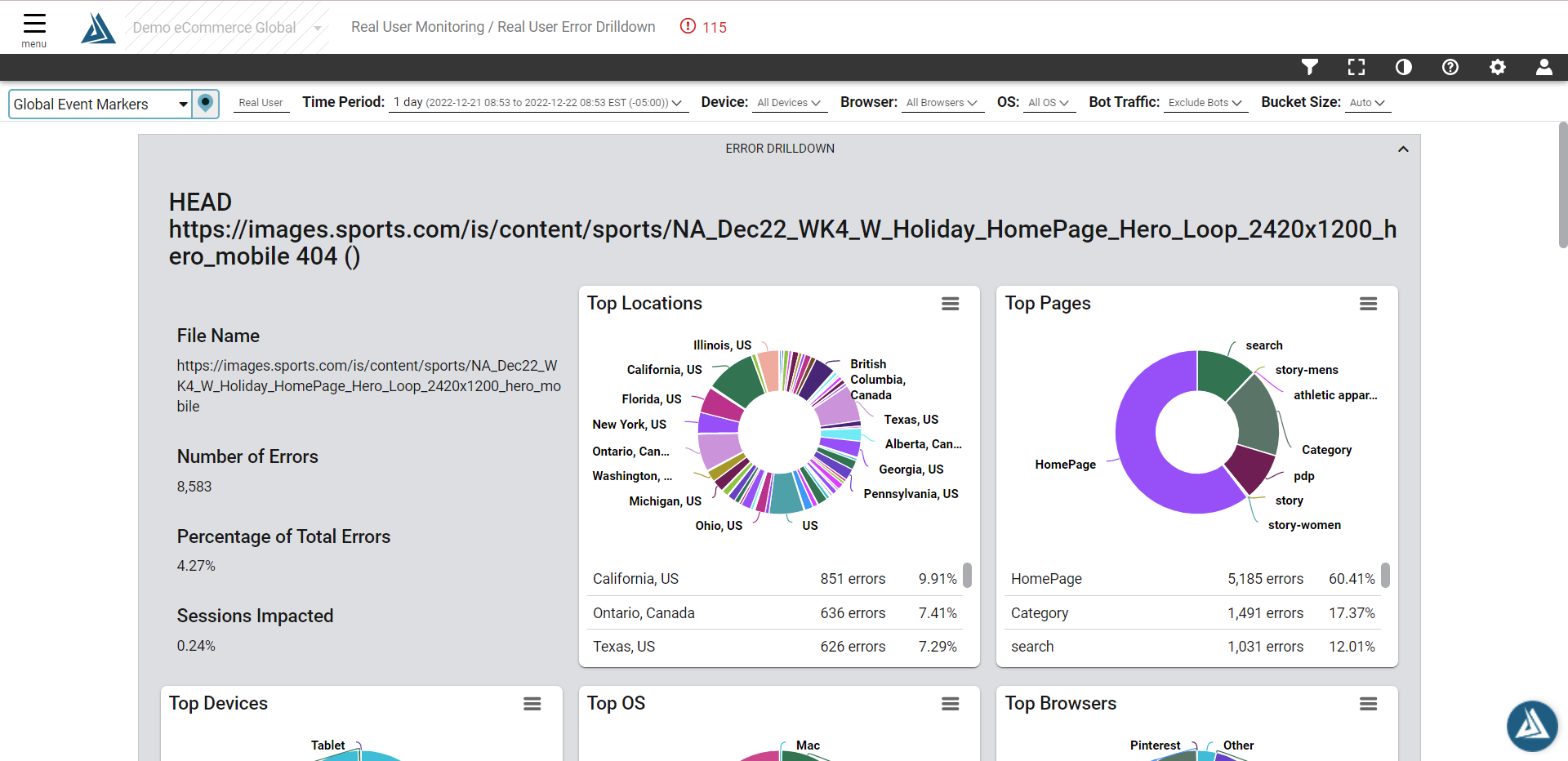
Task: Open the Top Devices chart menu
Action: point(532,704)
